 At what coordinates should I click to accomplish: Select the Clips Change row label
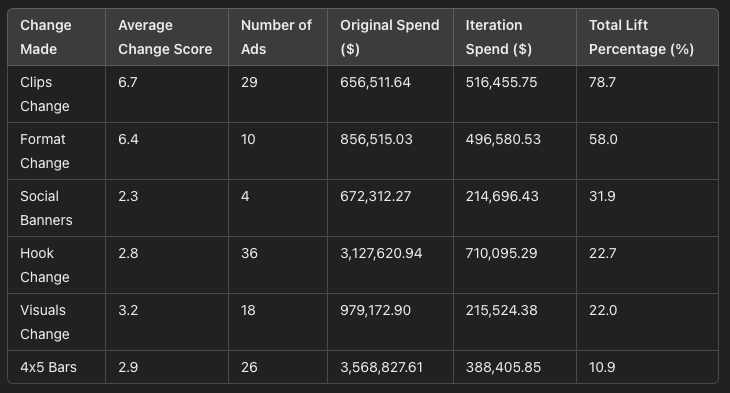coord(45,94)
